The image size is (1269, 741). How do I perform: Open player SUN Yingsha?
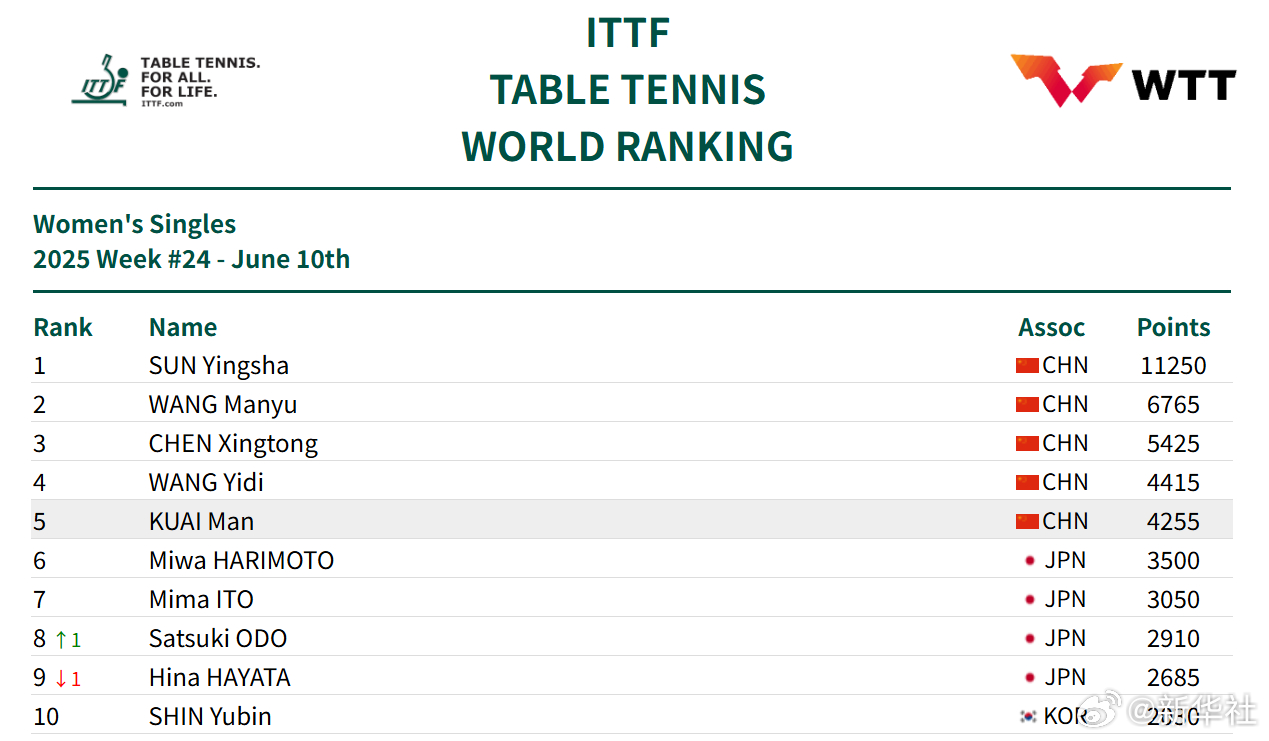[219, 366]
